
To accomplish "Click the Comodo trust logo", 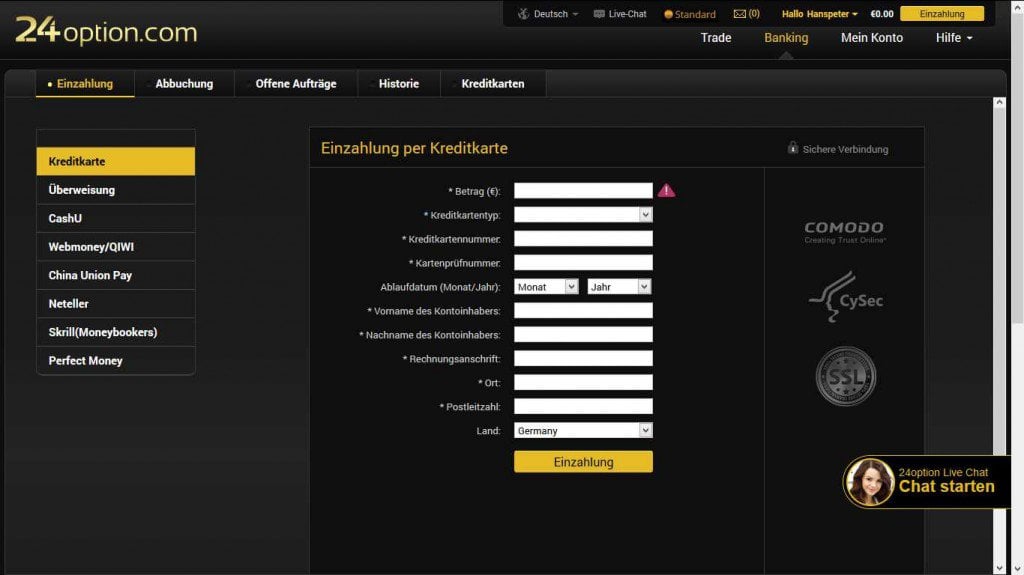I will coord(844,231).
